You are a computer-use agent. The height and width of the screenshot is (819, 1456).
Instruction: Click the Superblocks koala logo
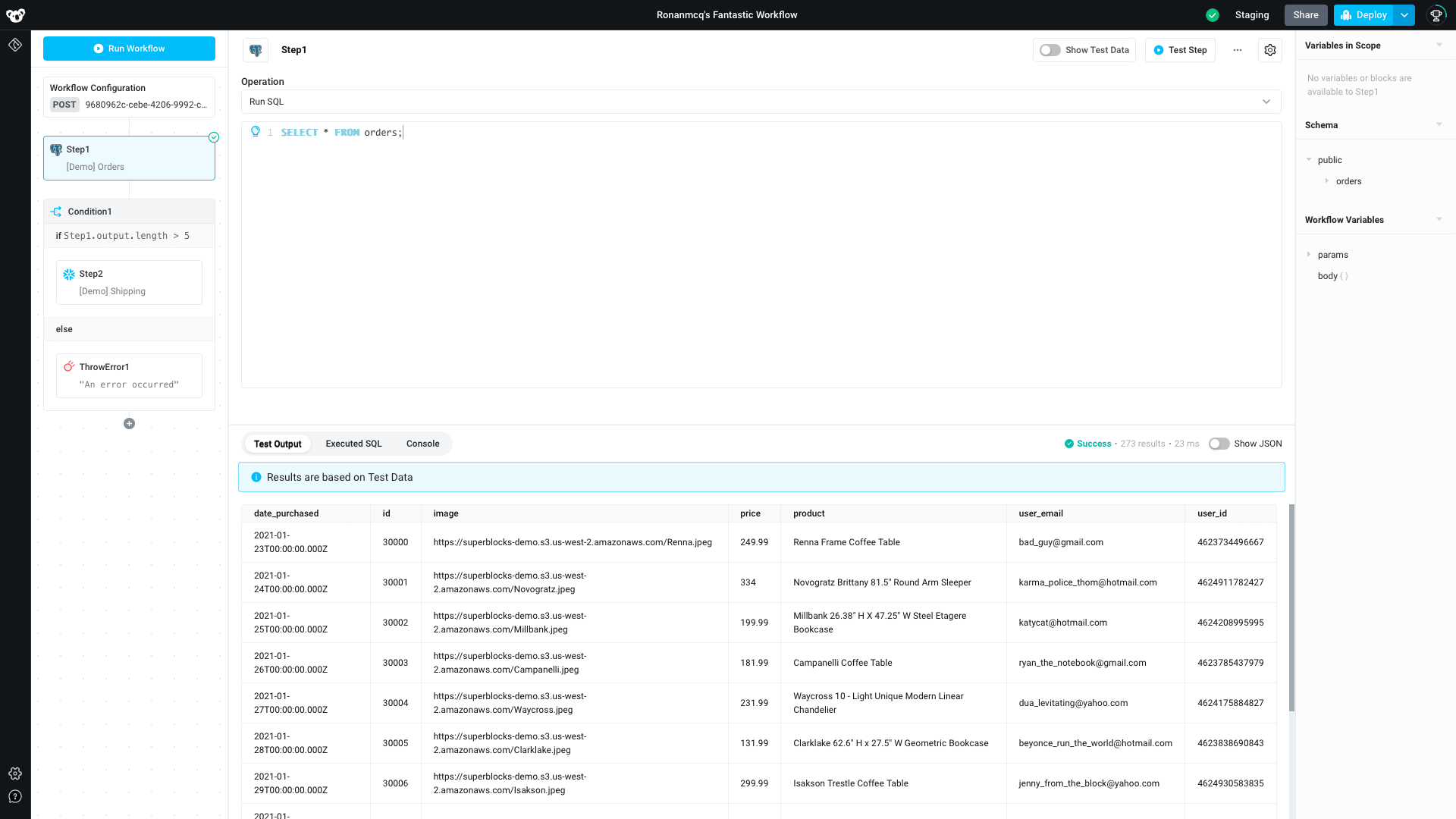point(15,15)
